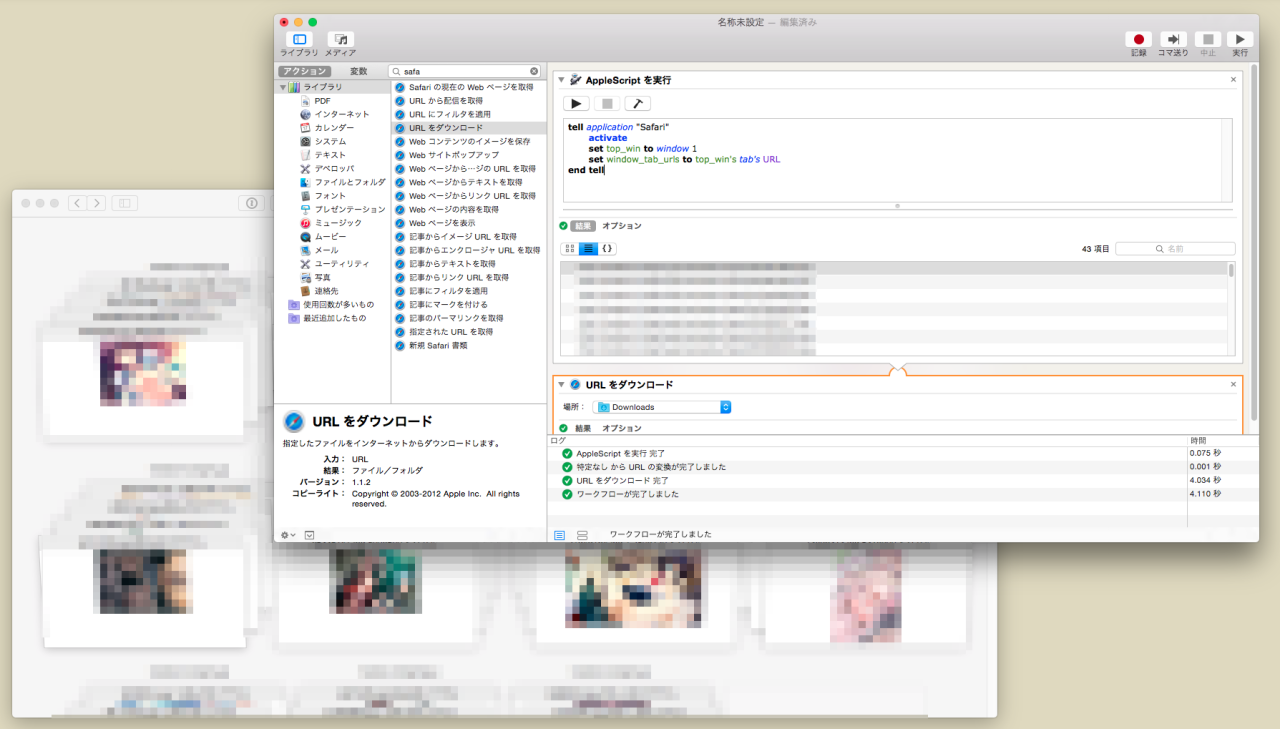Compile the AppleScript with the hammer icon
1280x729 pixels.
637,103
